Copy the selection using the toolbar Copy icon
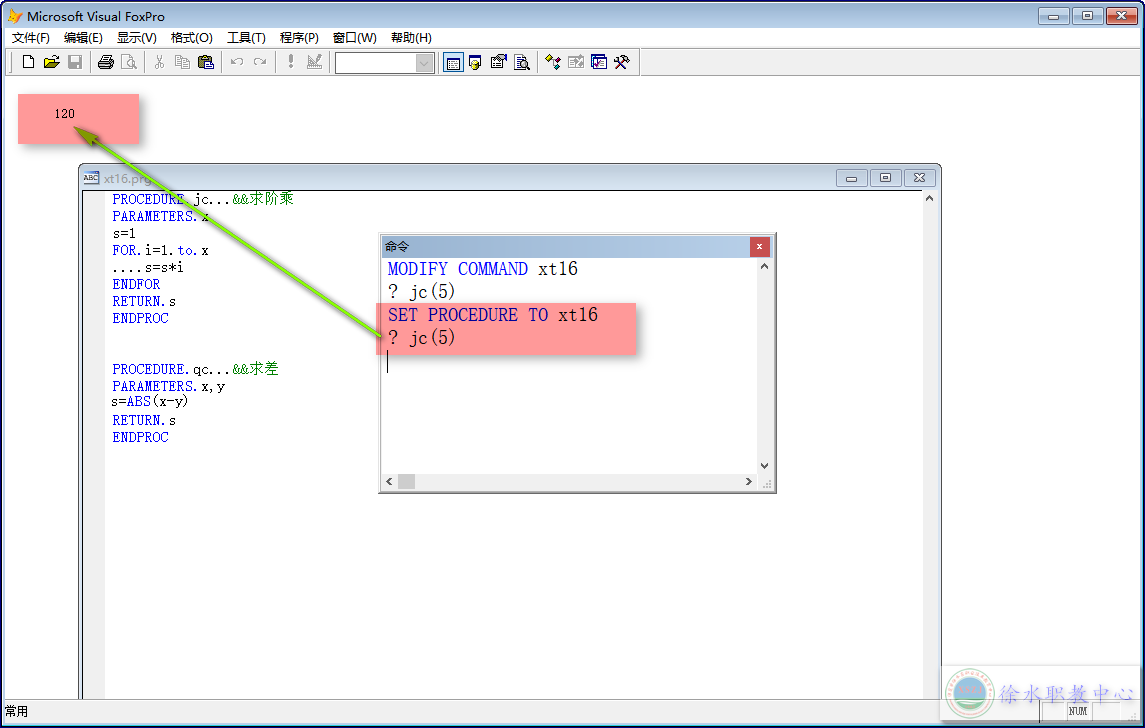The image size is (1145, 728). [183, 62]
